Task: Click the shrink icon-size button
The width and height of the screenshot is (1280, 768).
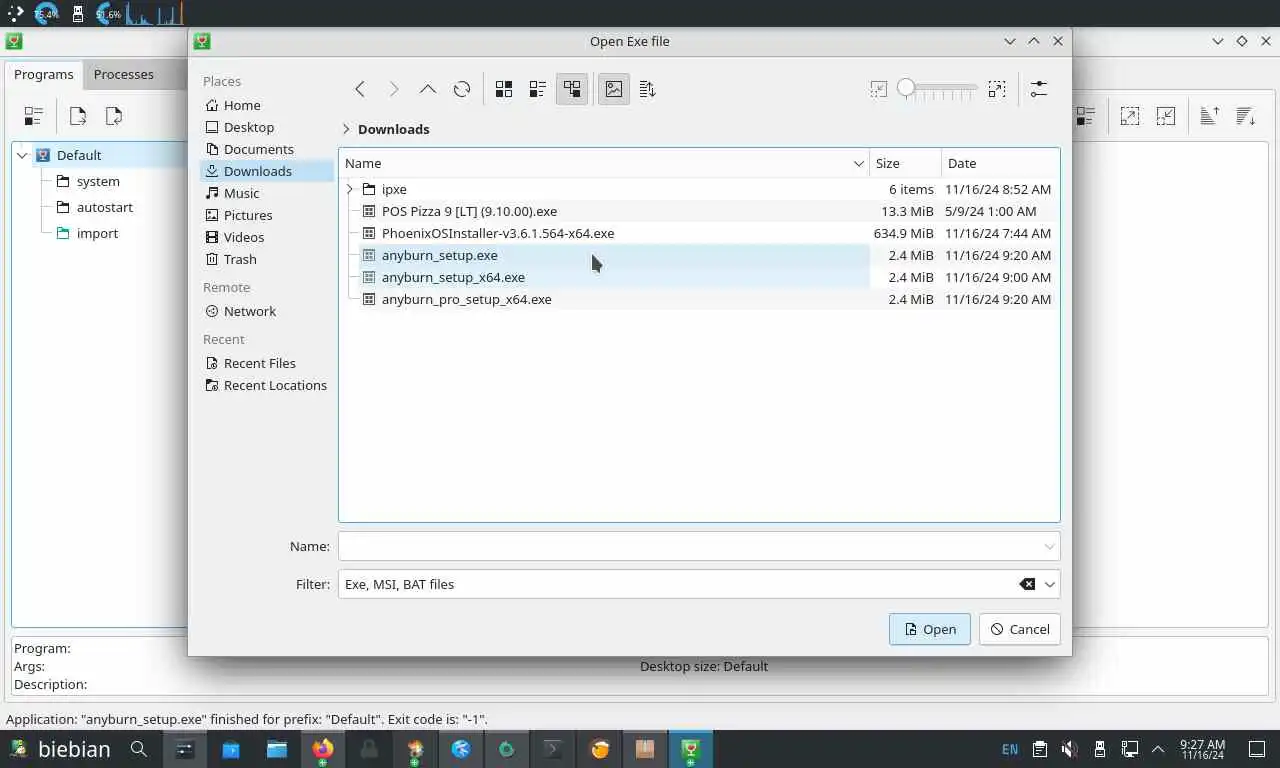Action: [x=879, y=89]
